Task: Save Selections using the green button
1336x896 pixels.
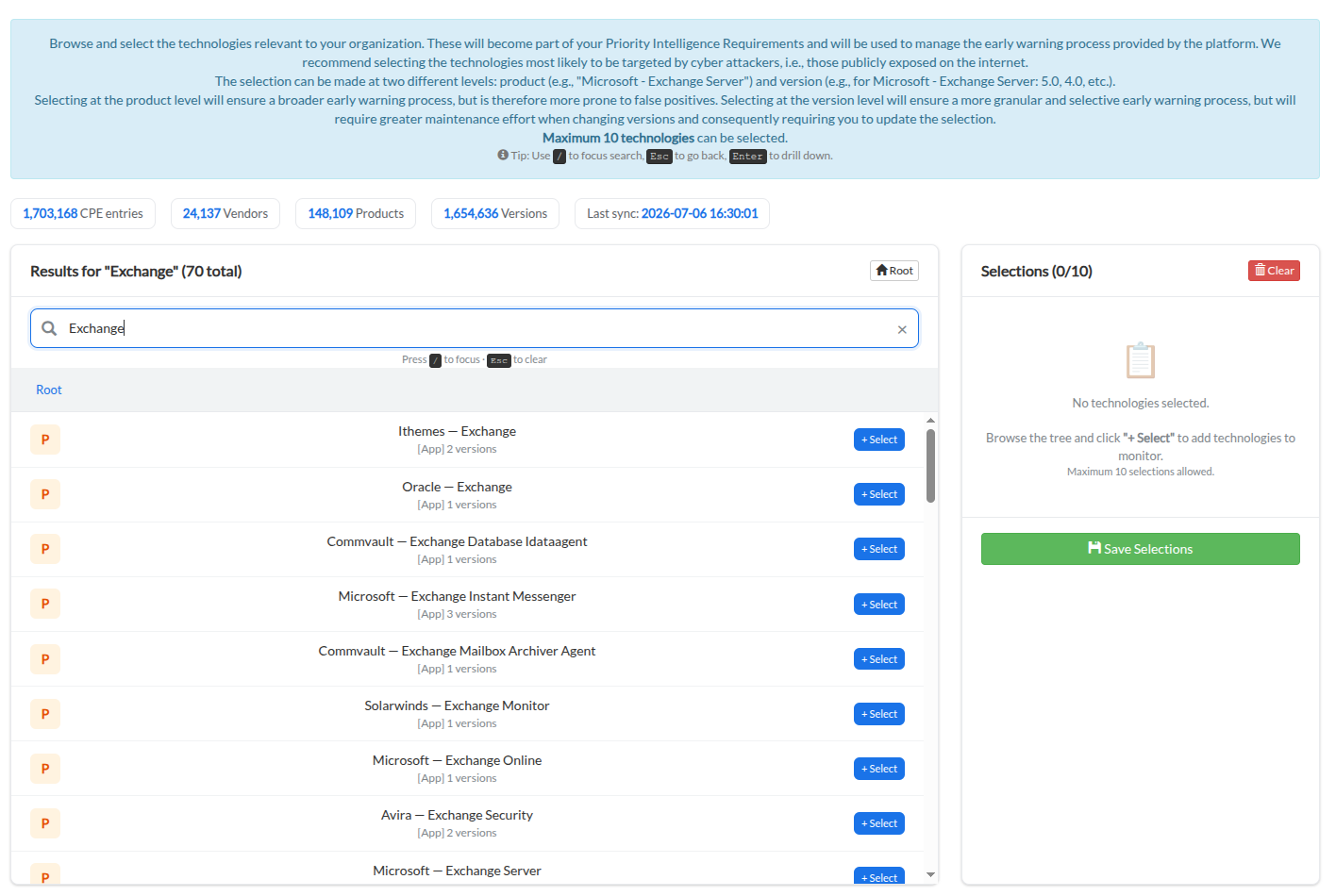Action: (x=1140, y=549)
